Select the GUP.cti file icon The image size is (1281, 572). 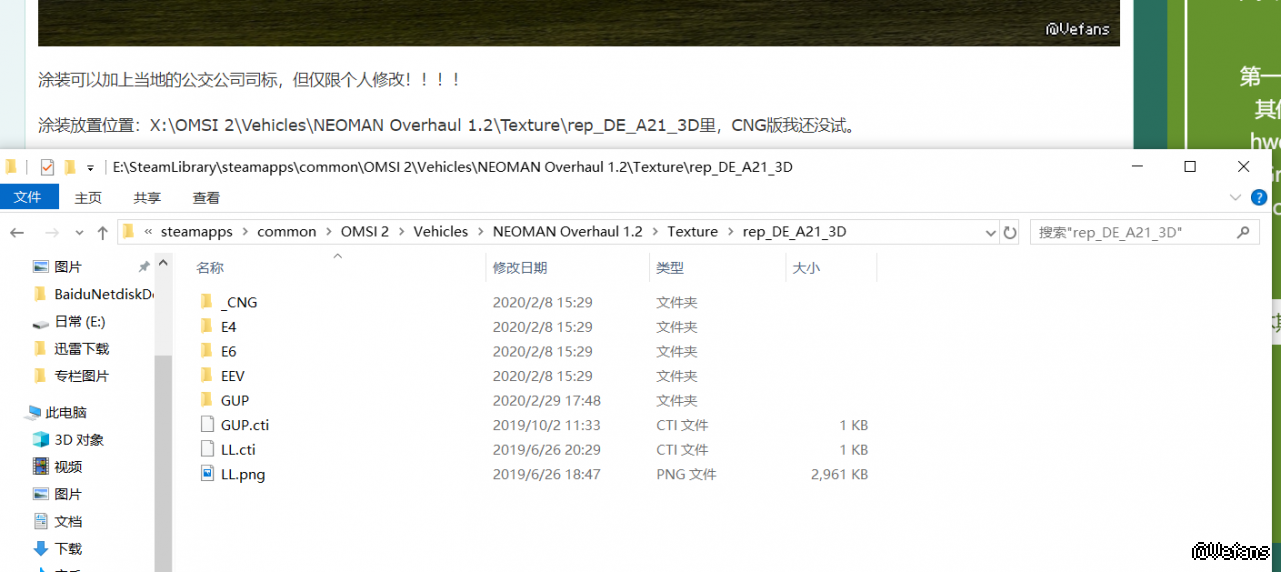point(207,425)
